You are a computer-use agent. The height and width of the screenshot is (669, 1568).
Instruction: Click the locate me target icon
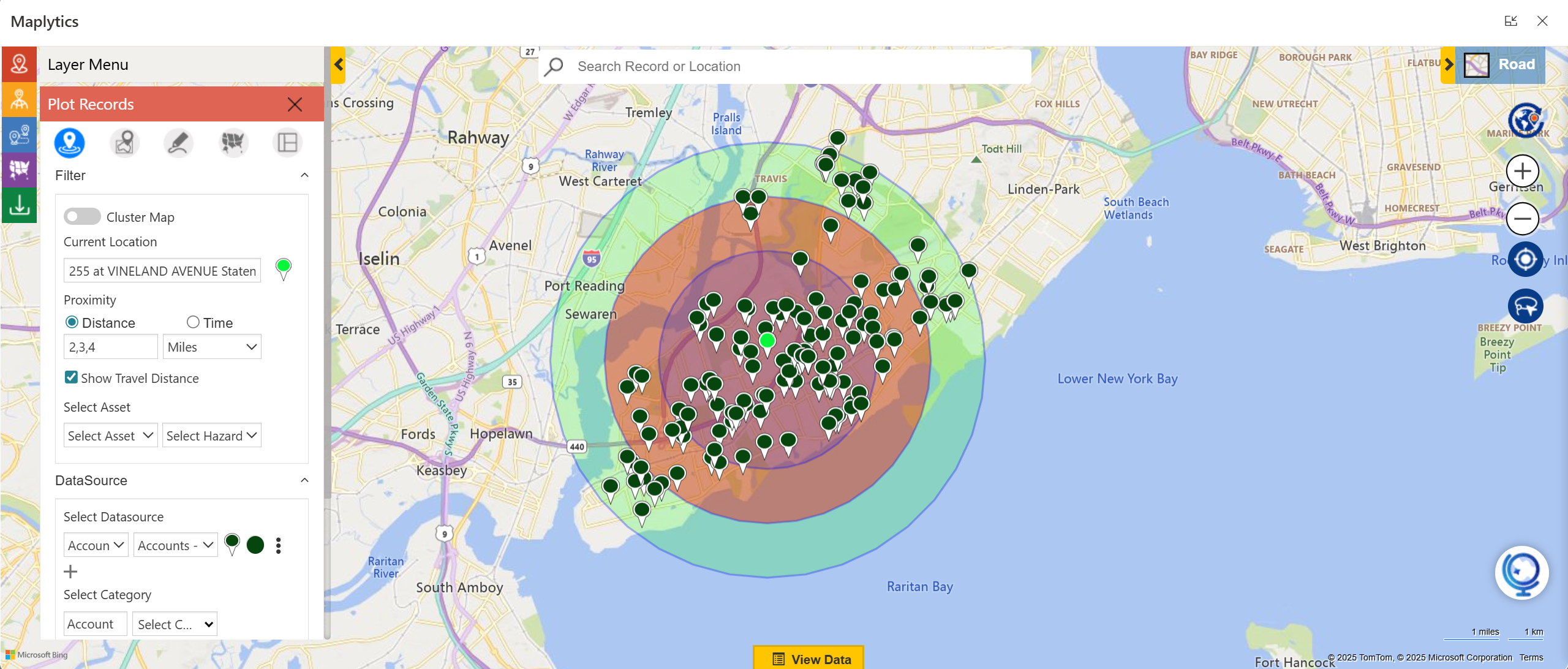1525,259
